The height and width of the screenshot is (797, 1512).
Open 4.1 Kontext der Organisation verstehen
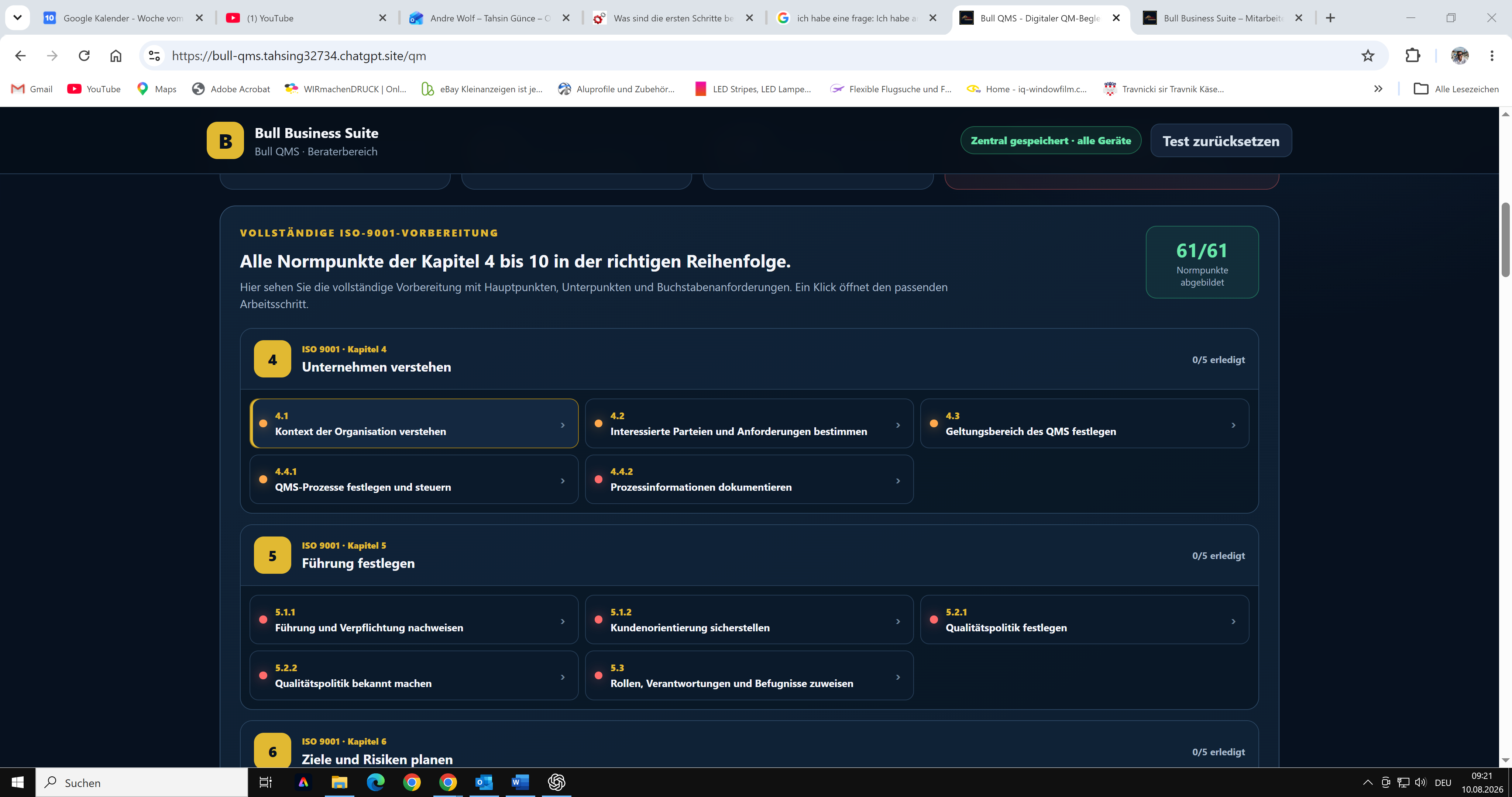pos(415,424)
